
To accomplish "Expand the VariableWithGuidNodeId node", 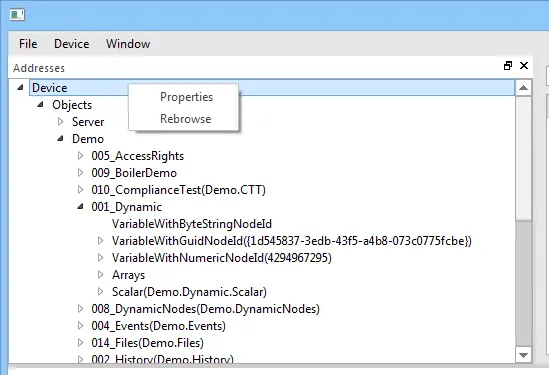I will click(100, 241).
